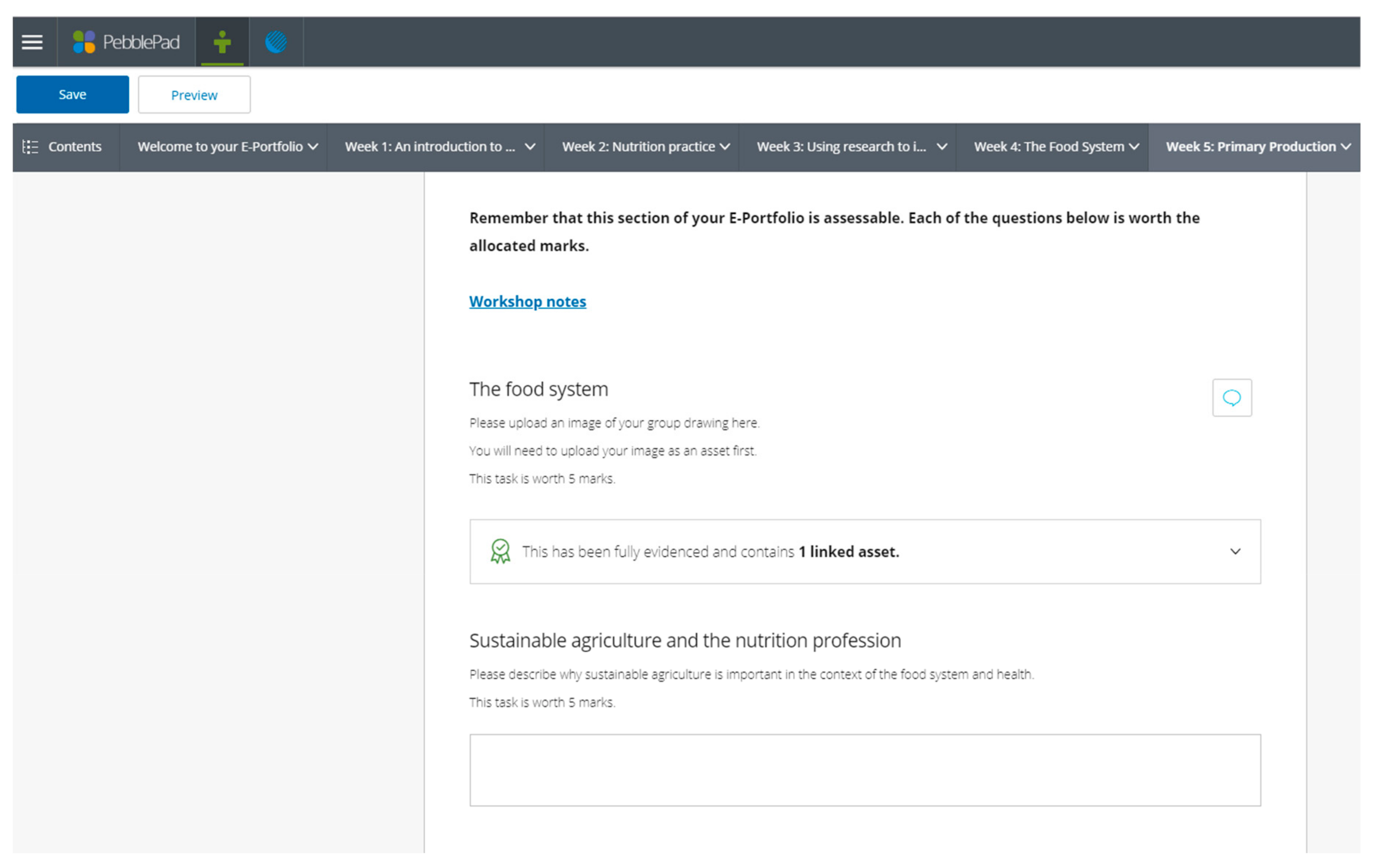
Task: Click the sustainable agriculture answer text box
Action: point(865,769)
